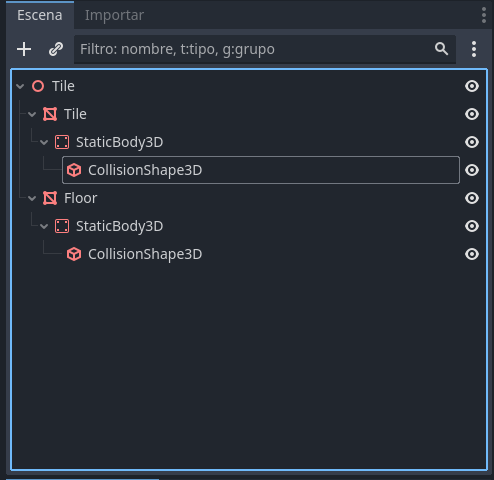Click the search magnifier icon in filter
The image size is (494, 480).
(x=441, y=49)
